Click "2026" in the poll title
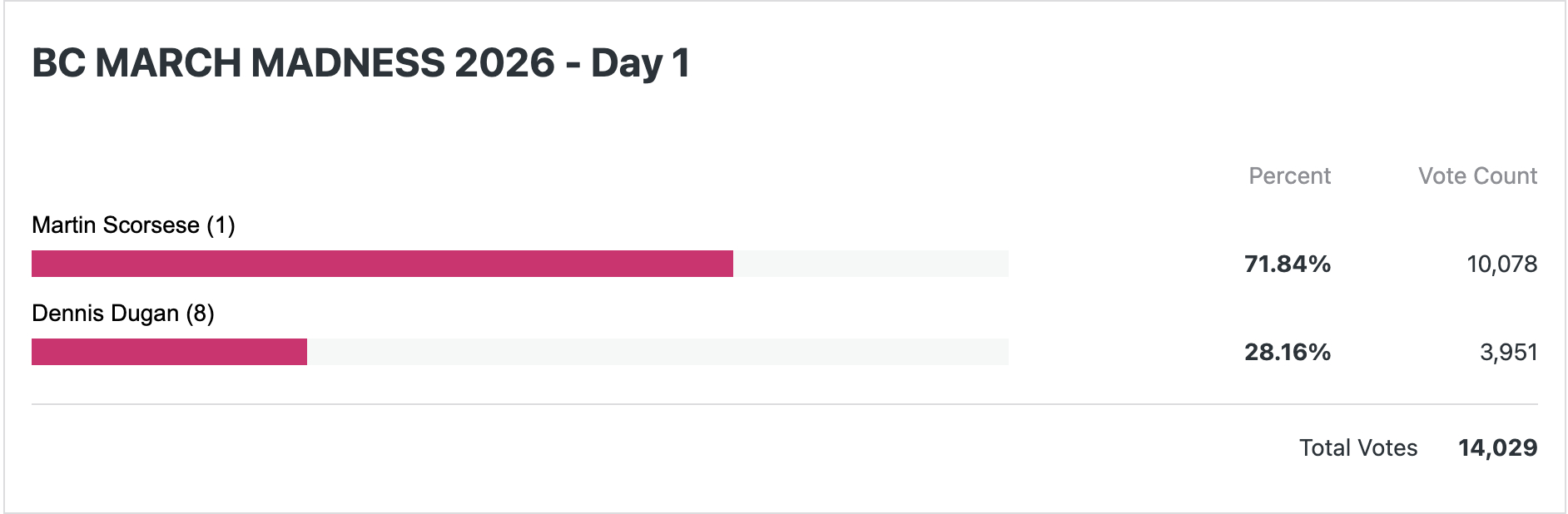The height and width of the screenshot is (514, 1568). pos(504,63)
